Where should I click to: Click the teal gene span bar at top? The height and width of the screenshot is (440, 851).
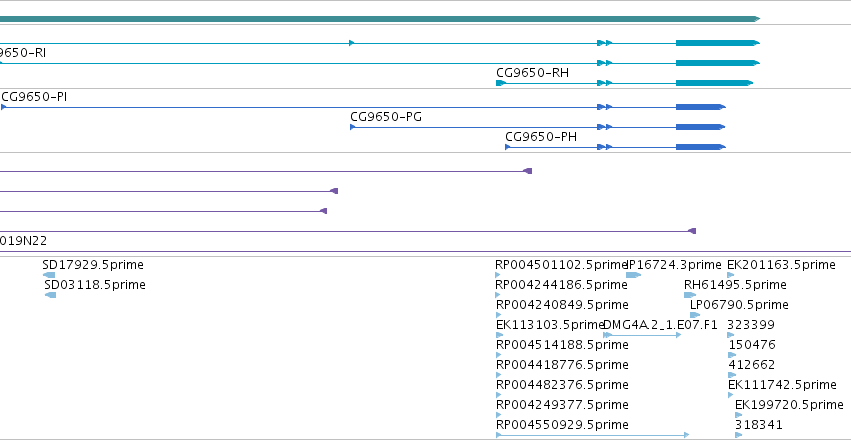[x=380, y=19]
